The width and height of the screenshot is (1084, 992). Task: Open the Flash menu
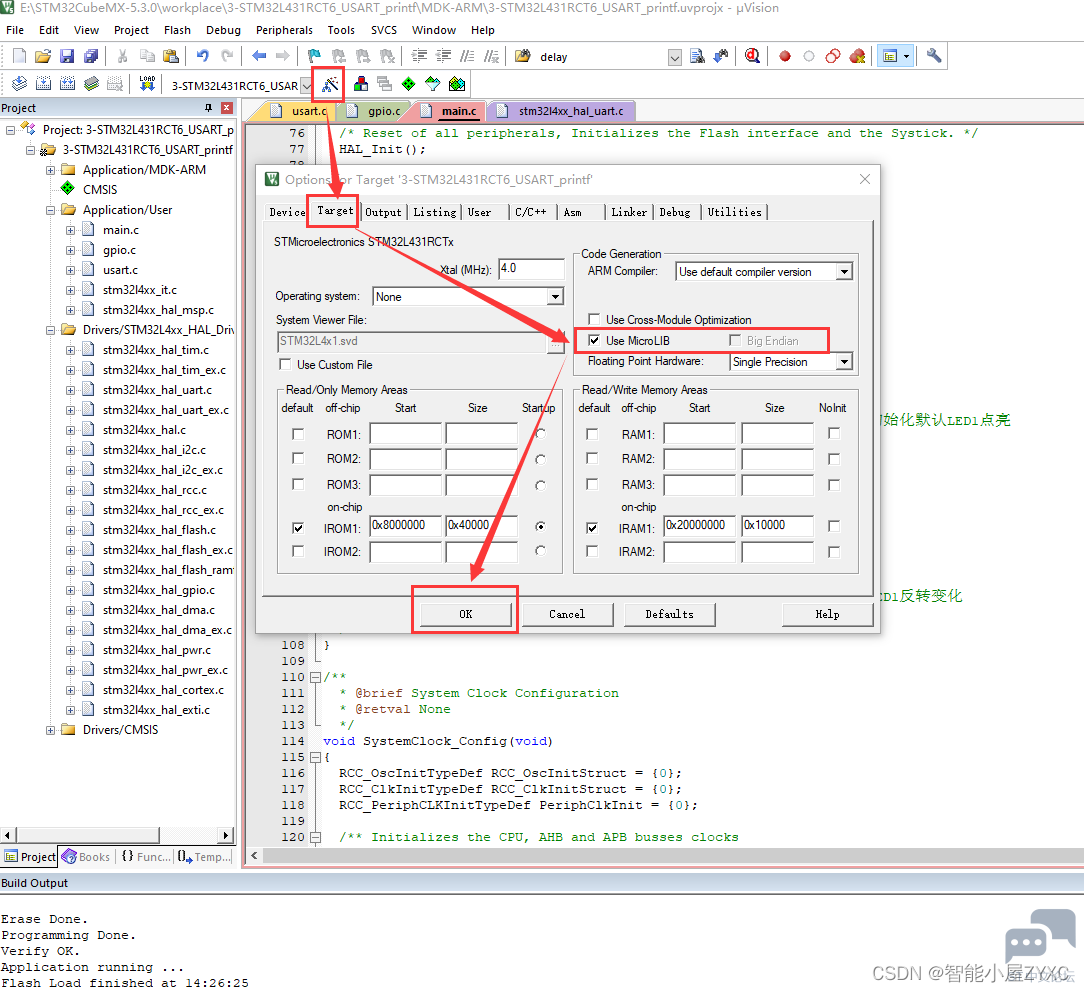point(177,30)
